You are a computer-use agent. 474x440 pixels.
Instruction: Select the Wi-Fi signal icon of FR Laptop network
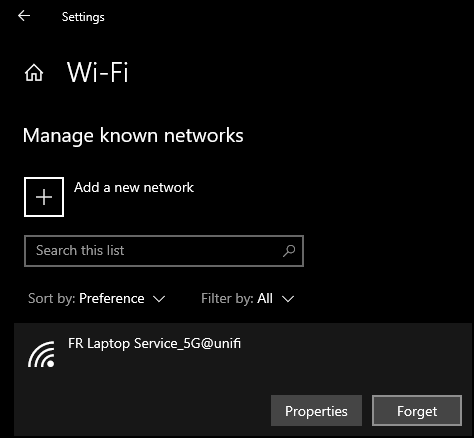(41, 354)
